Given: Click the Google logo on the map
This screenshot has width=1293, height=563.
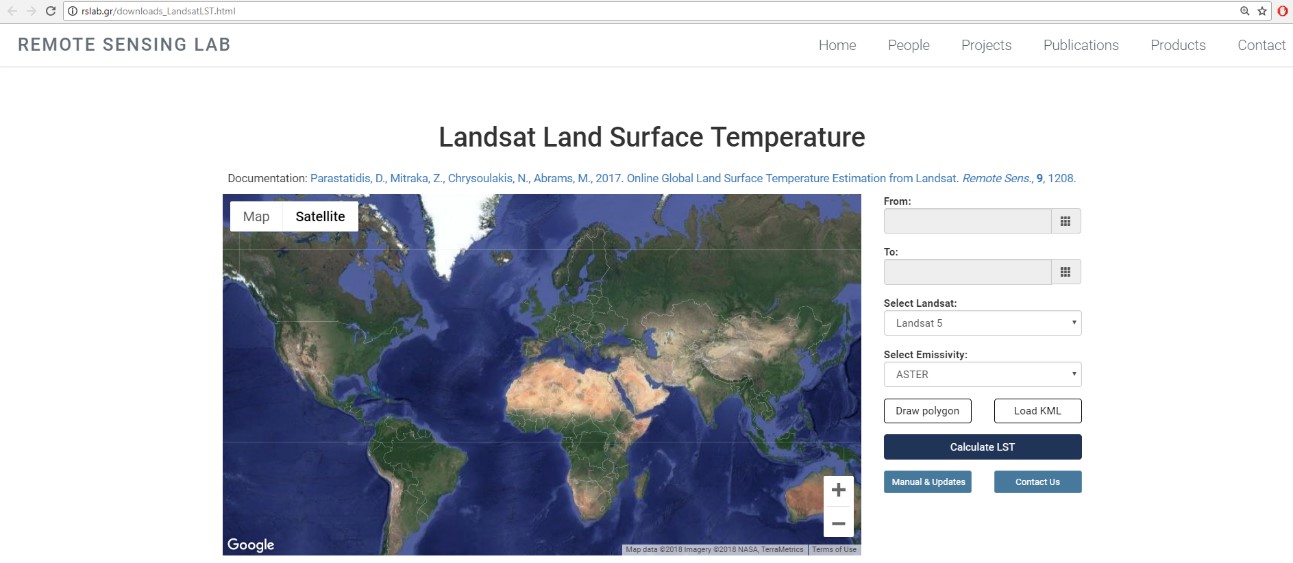Looking at the screenshot, I should 250,545.
